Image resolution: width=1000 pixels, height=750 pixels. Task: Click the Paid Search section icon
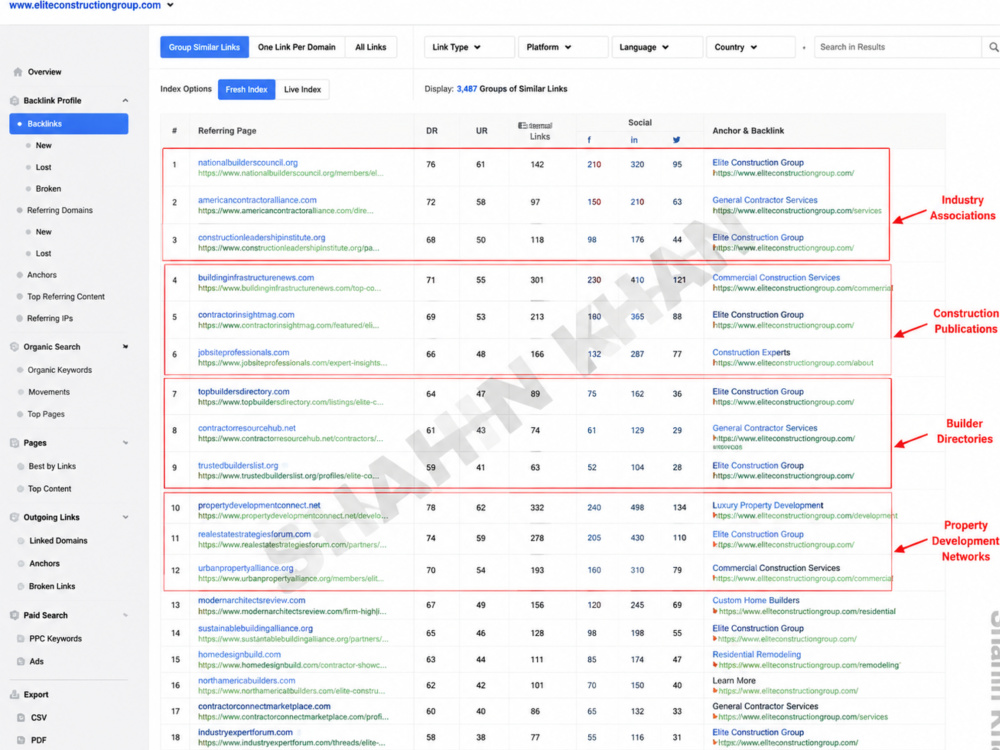[x=15, y=615]
